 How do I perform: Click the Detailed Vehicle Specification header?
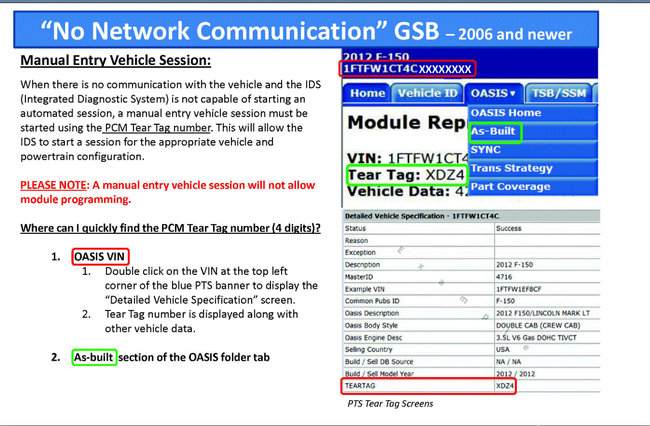tap(422, 216)
